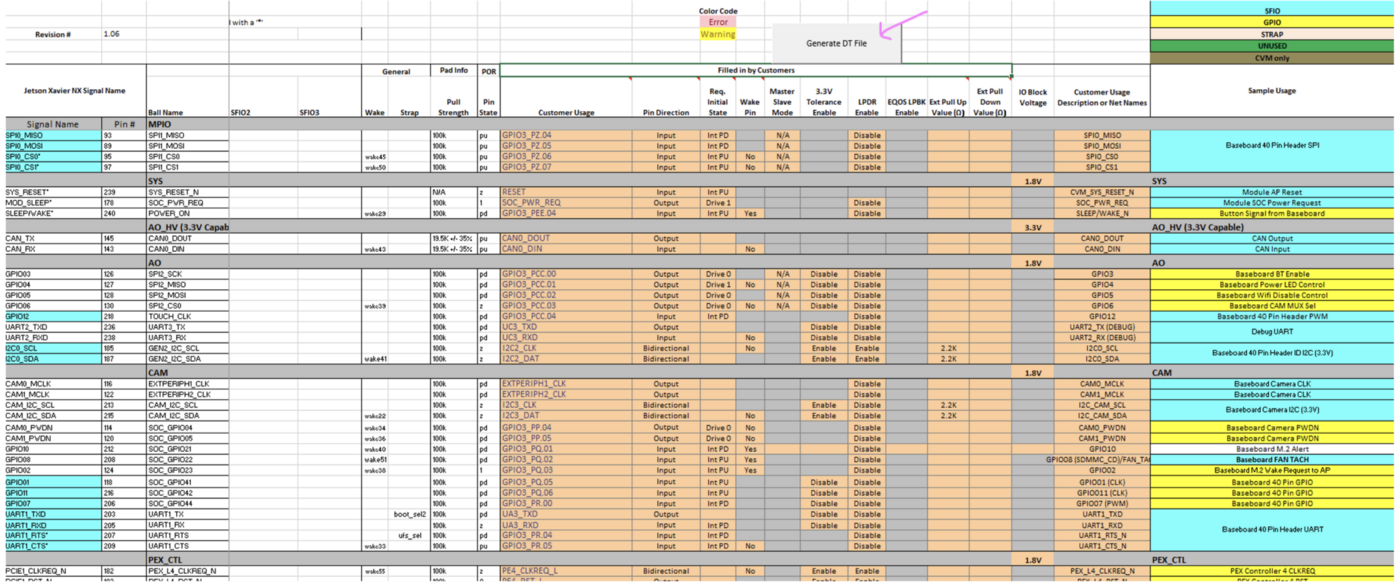Click the CAM0_MCLK signal name cell
The height and width of the screenshot is (586, 1400).
point(52,384)
